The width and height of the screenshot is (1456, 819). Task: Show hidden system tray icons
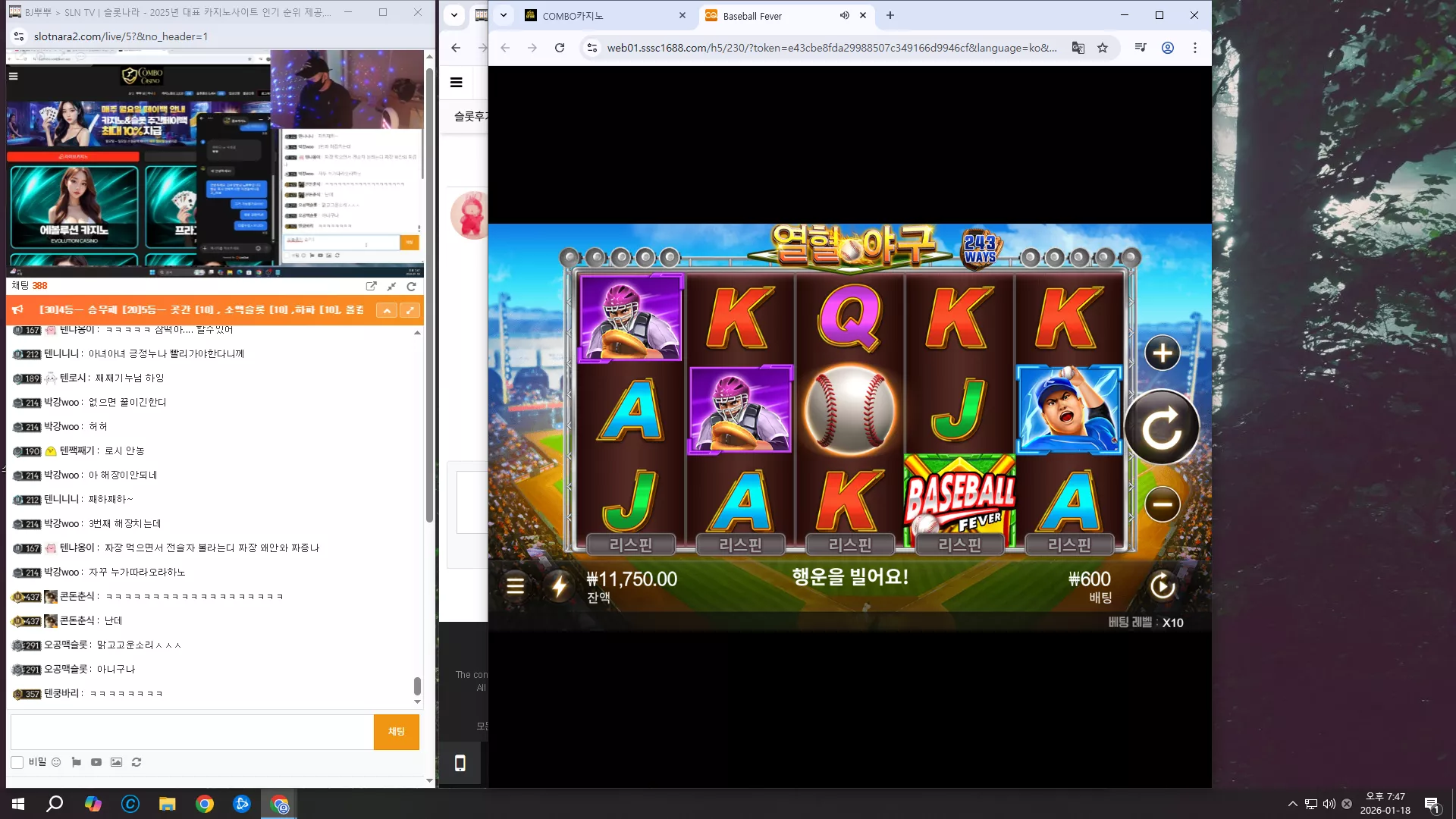coord(1292,804)
